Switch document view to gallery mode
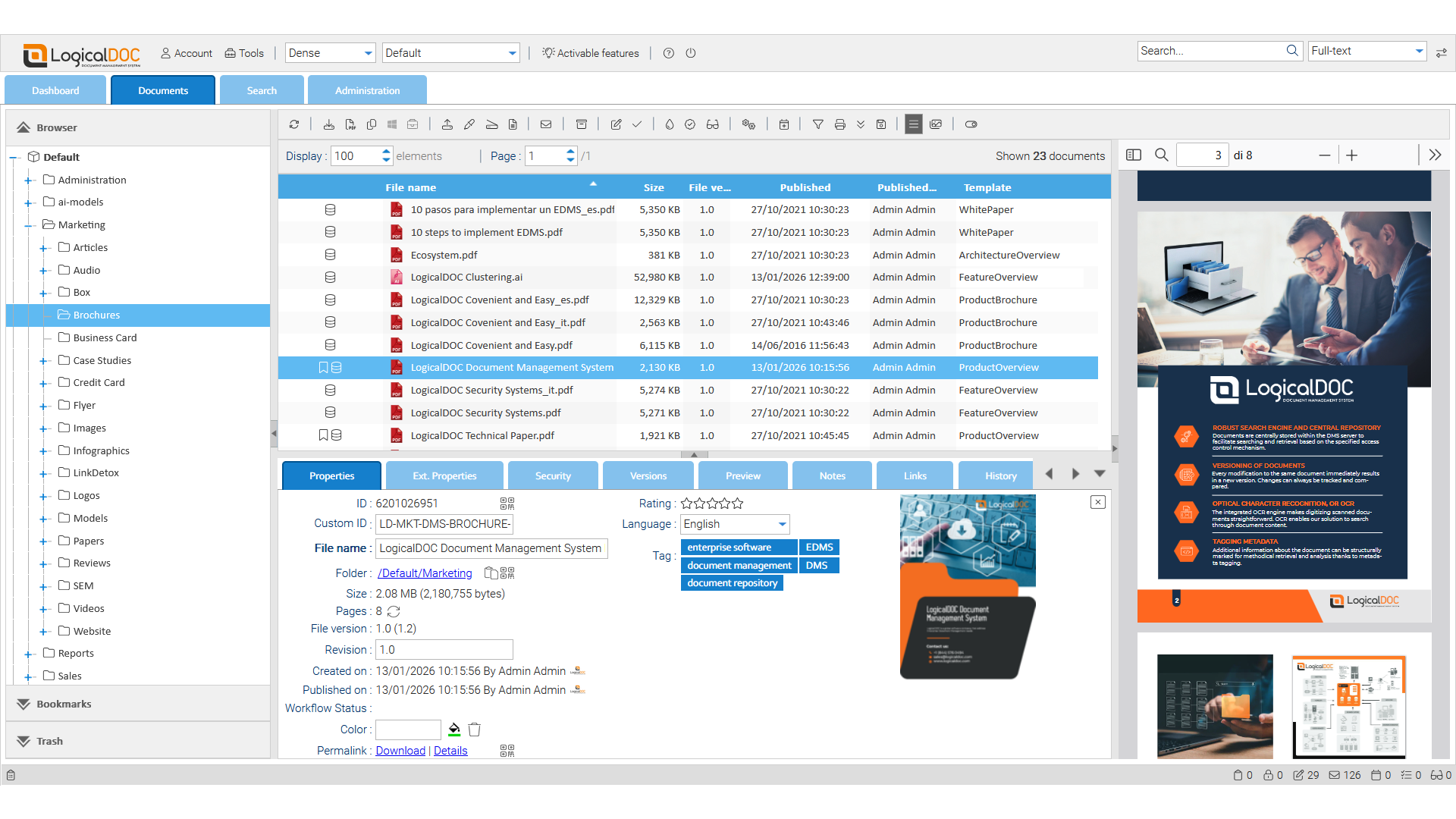The height and width of the screenshot is (819, 1456). 936,124
